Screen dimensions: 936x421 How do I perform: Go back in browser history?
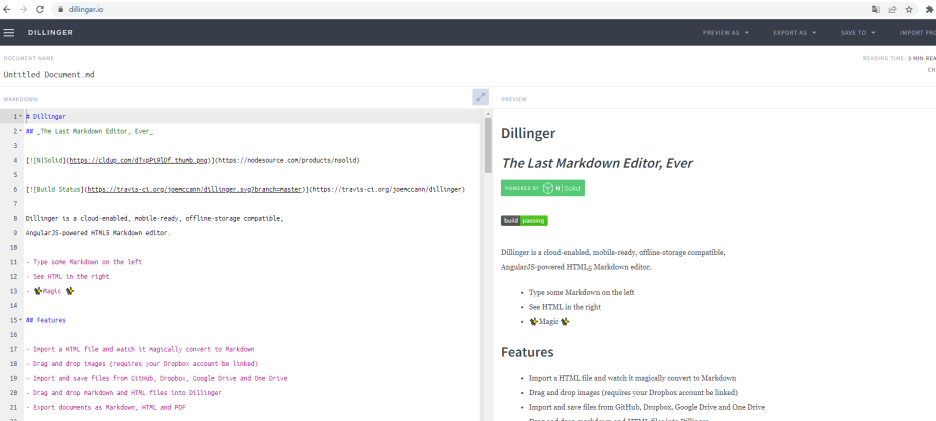tap(7, 9)
